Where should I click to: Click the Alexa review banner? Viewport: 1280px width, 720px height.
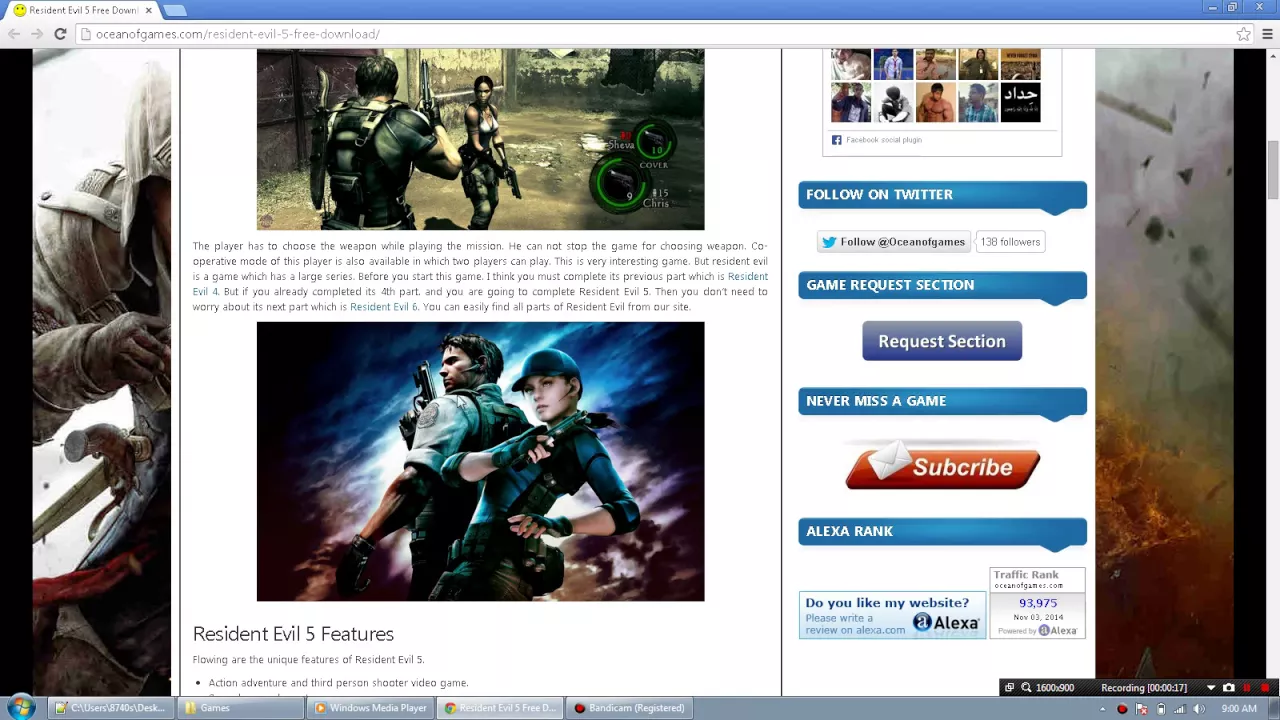tap(892, 615)
